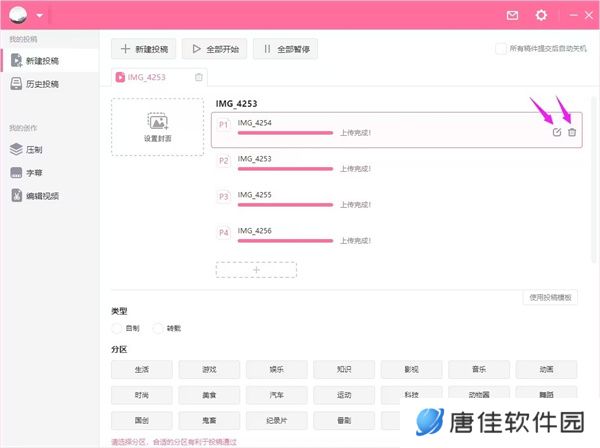The width and height of the screenshot is (600, 448).
Task: Choose the 娱乐 category
Action: pos(277,369)
